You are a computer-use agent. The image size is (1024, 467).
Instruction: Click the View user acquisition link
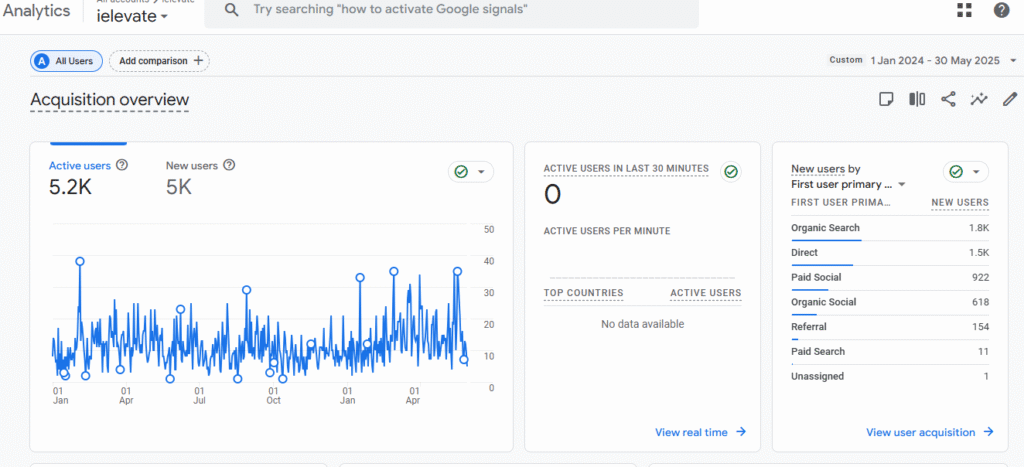pos(929,432)
